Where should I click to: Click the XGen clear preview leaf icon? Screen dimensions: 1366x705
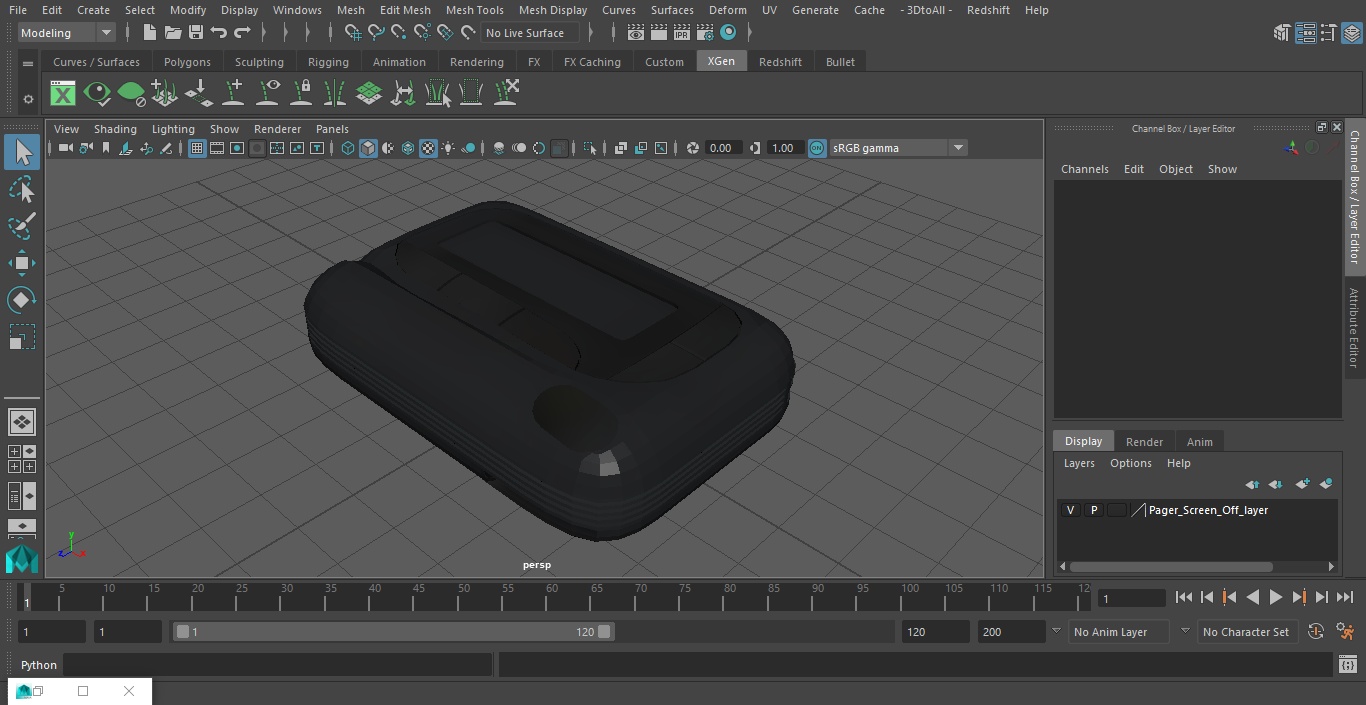[131, 94]
